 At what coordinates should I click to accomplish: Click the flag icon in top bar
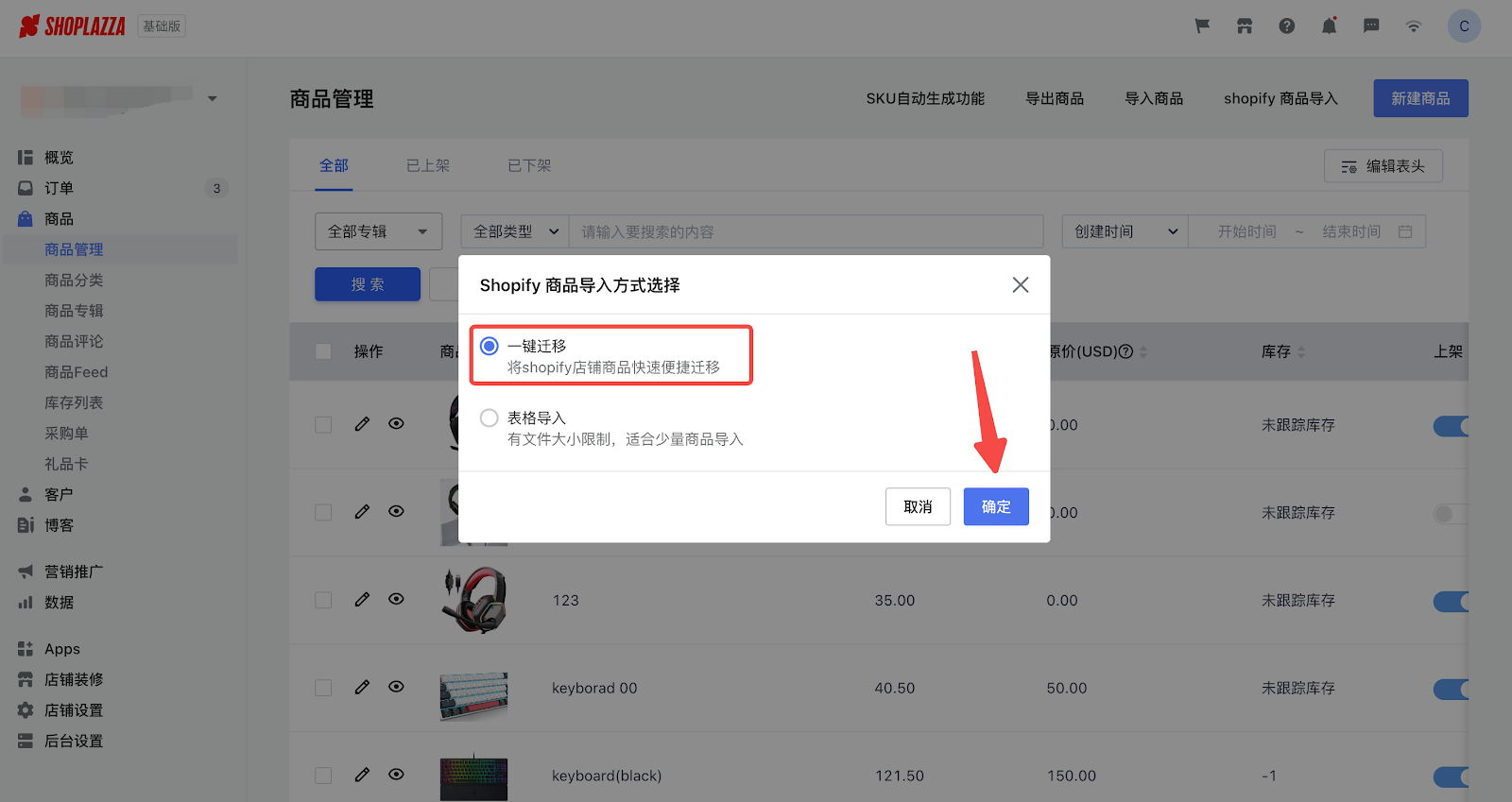1202,26
